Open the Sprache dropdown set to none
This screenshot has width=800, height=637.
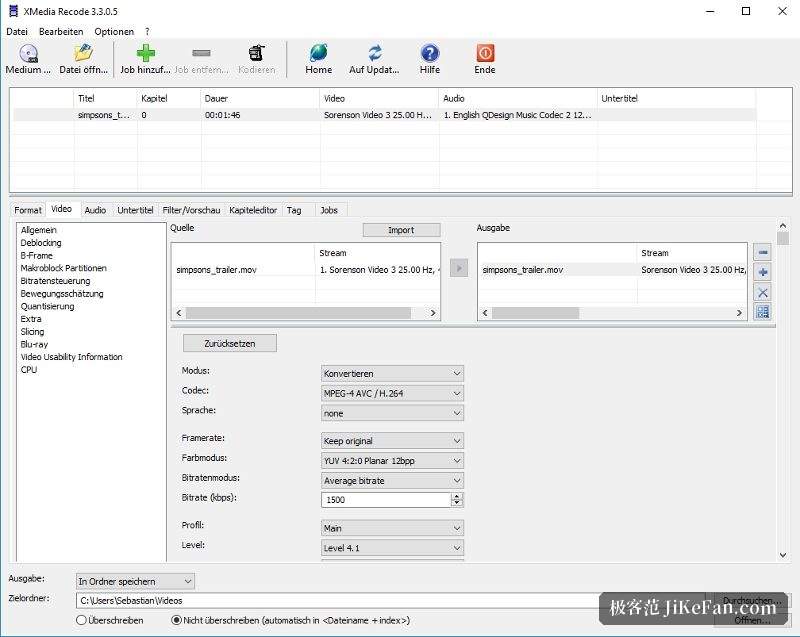pyautogui.click(x=392, y=413)
